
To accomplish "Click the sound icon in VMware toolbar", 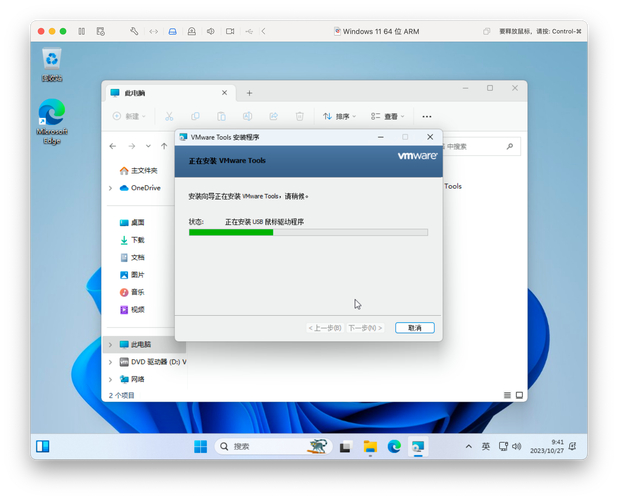I will click(211, 31).
